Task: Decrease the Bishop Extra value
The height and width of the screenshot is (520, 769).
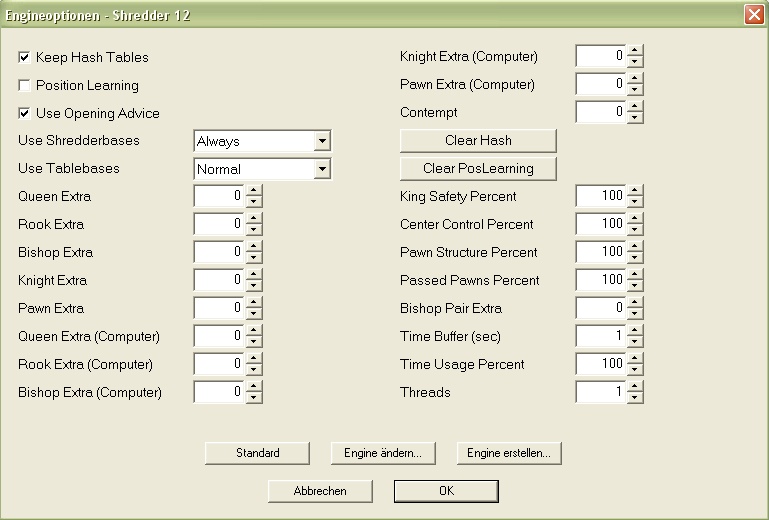Action: (x=254, y=258)
